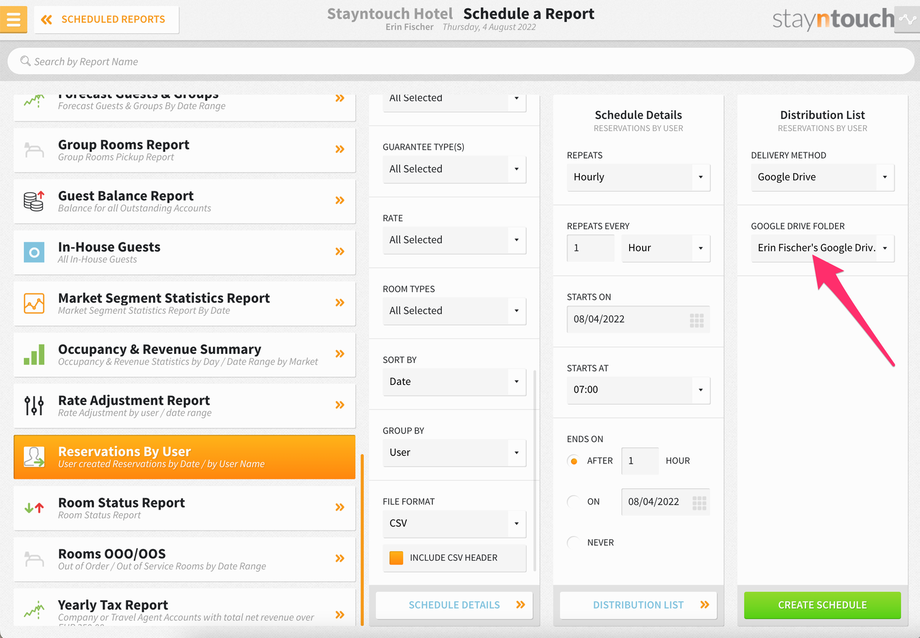920x638 pixels.
Task: Click the report parameters panel scrollbar
Action: pos(535,470)
